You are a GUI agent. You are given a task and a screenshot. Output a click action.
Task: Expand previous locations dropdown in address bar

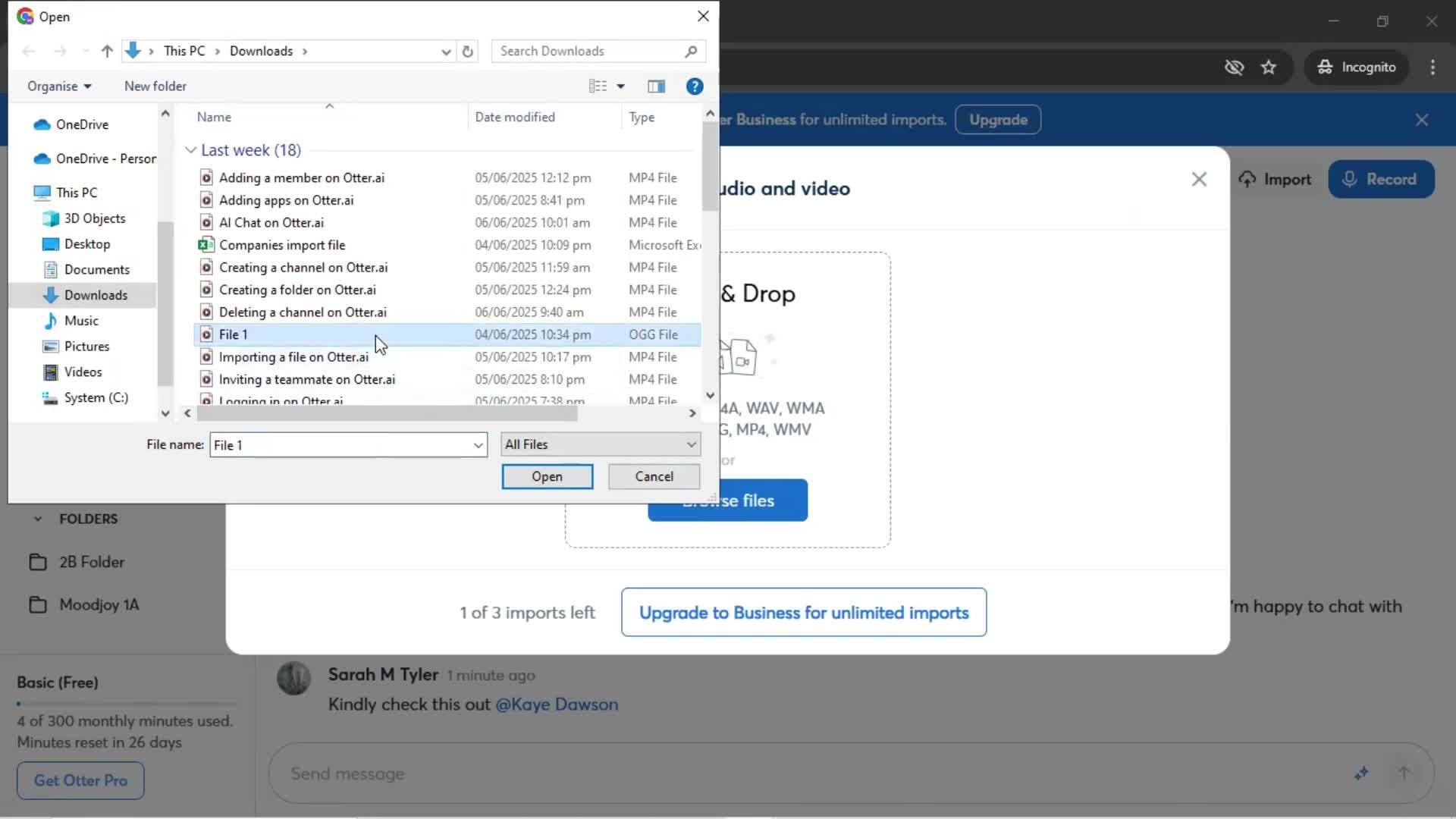coord(446,51)
